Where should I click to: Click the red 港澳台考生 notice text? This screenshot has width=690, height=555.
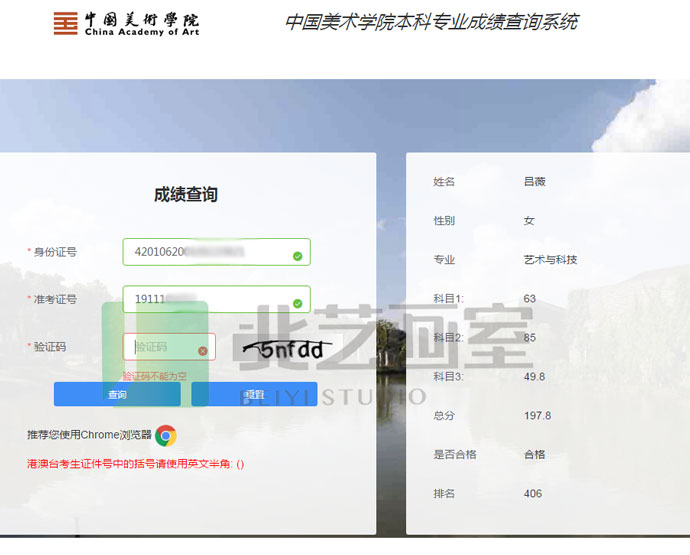tap(135, 464)
